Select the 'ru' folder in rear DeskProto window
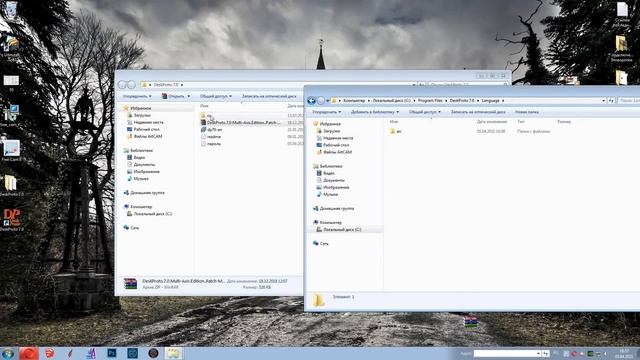640x360 pixels. pyautogui.click(x=206, y=116)
